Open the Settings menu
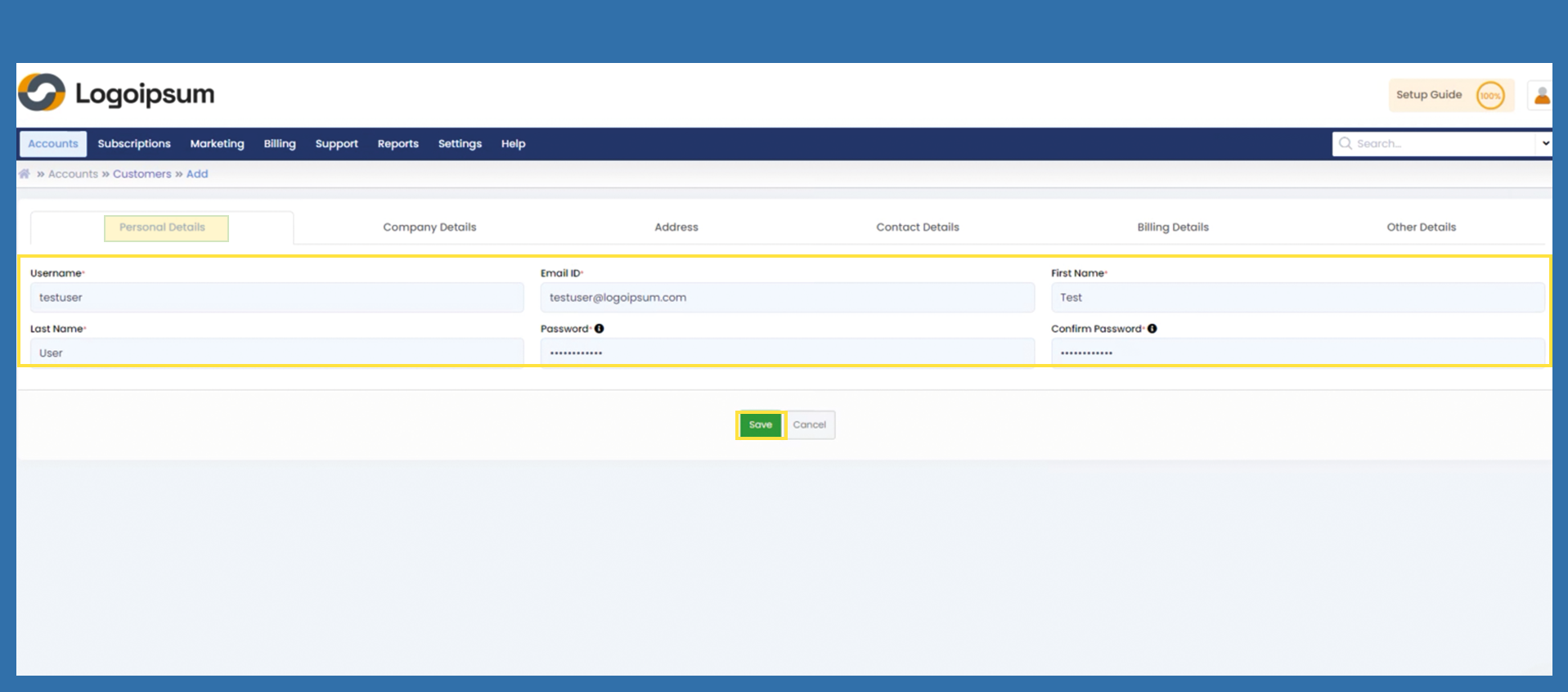Viewport: 1568px width, 692px height. tap(460, 143)
